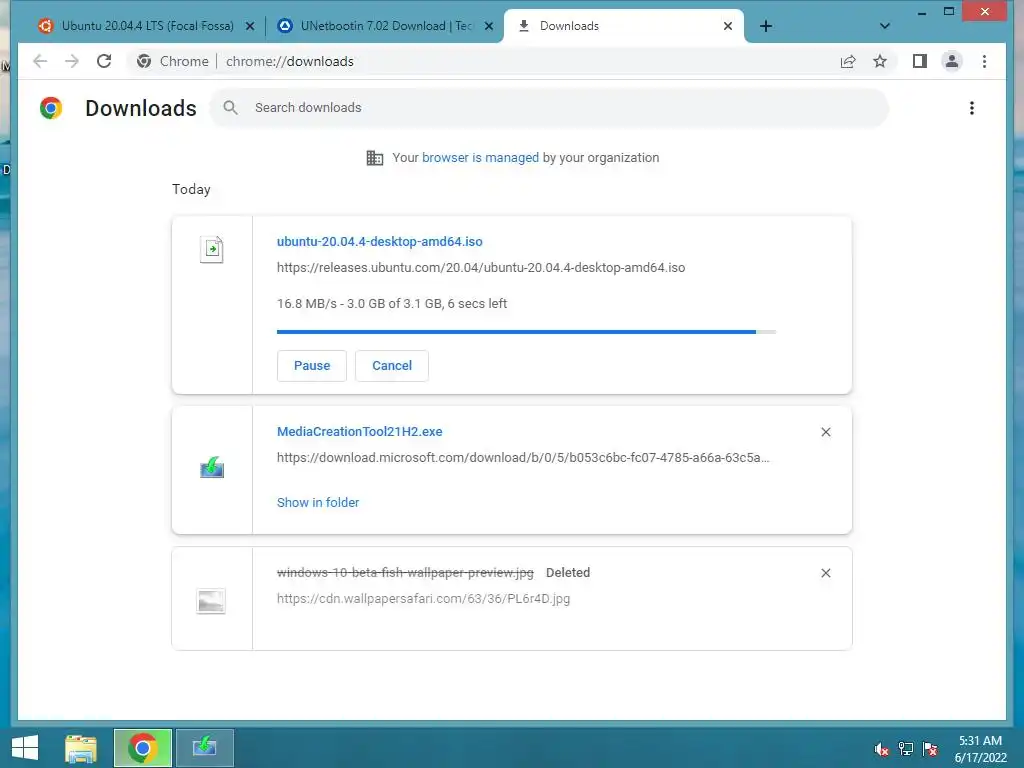This screenshot has width=1024, height=768.
Task: Open the Downloads page more-actions menu
Action: point(972,108)
